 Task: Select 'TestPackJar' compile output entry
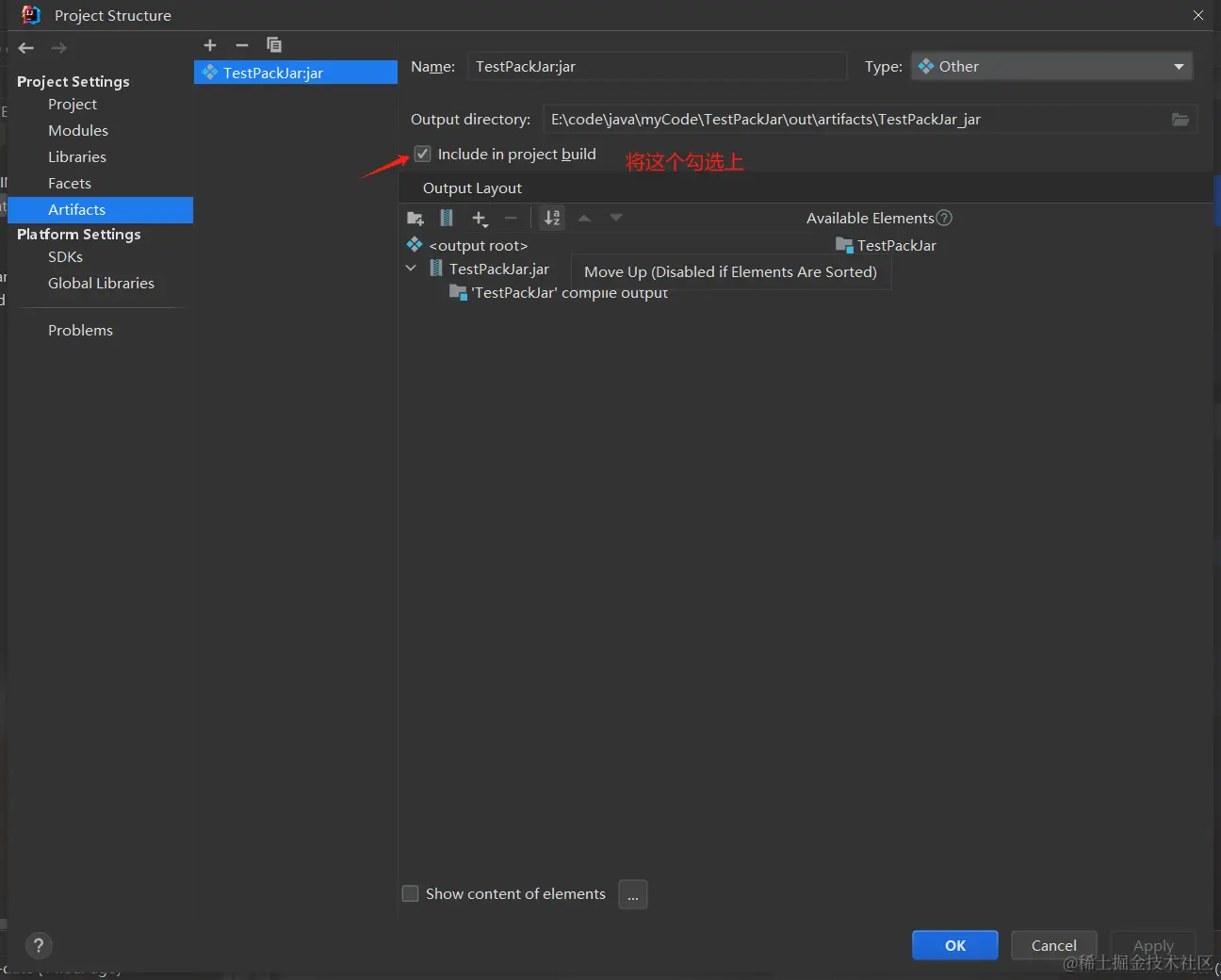tap(569, 293)
